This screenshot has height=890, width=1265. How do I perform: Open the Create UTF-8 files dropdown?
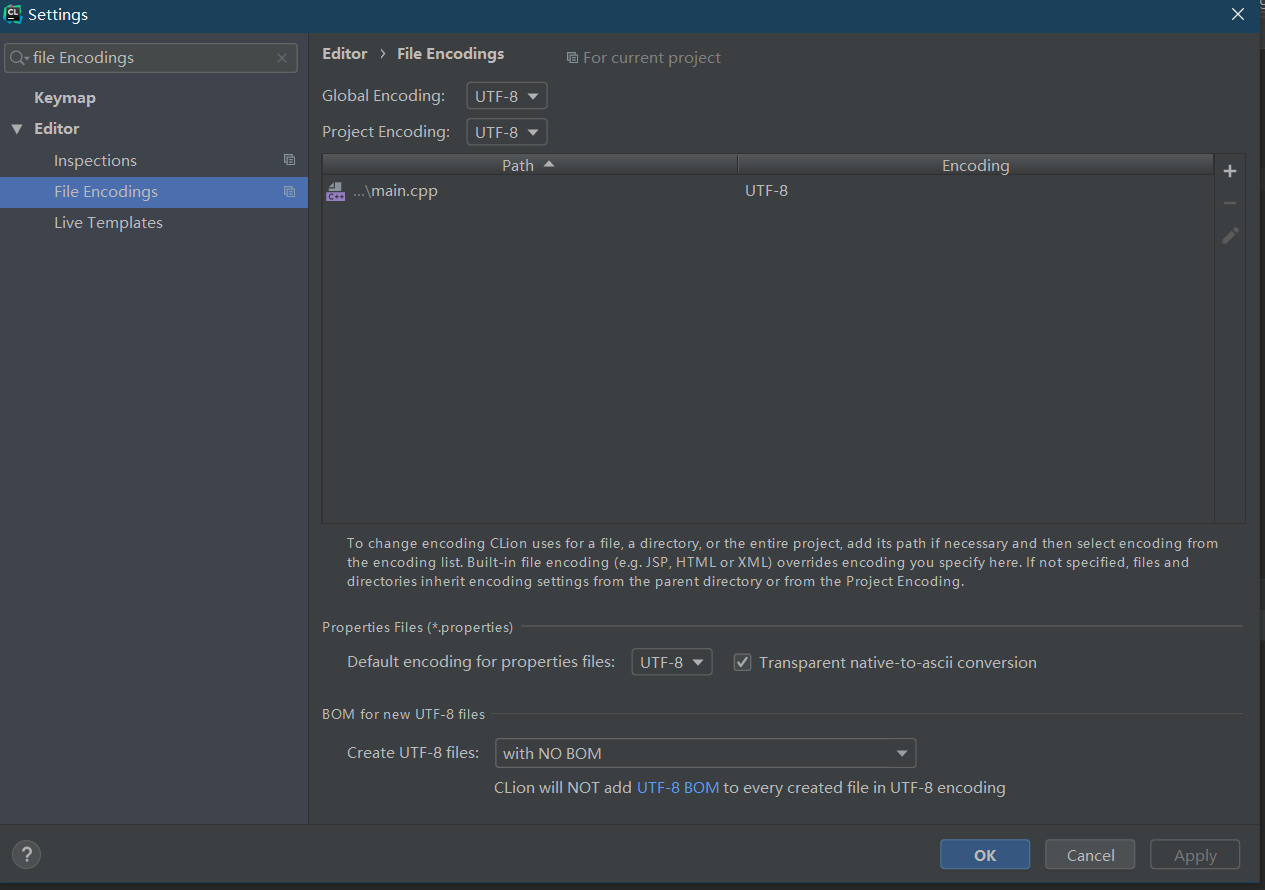coord(706,753)
